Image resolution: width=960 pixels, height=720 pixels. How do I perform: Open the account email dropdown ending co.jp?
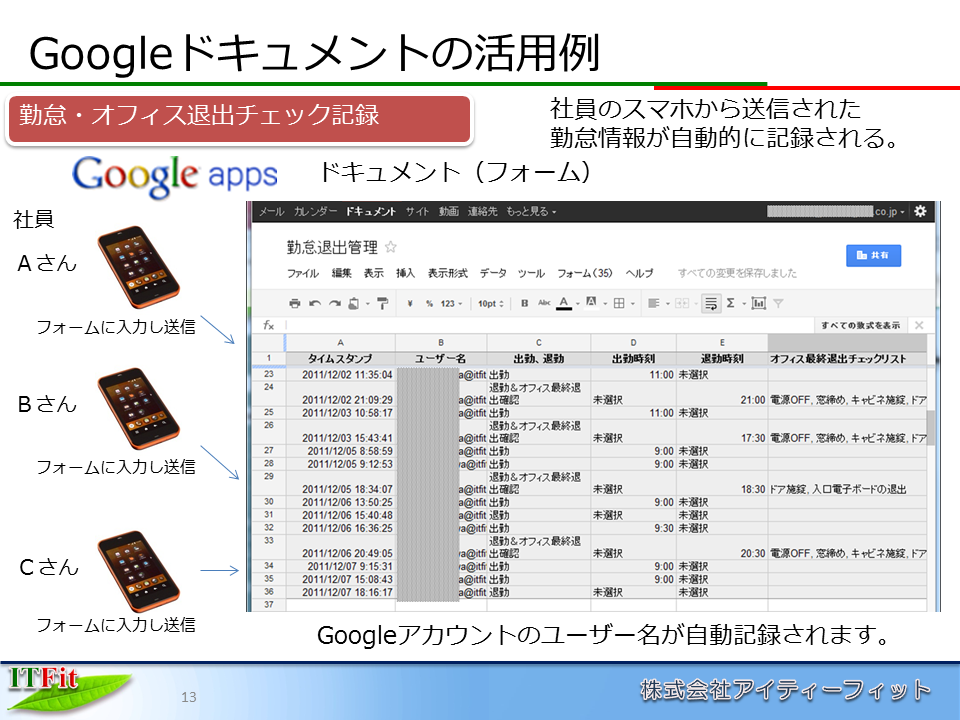pyautogui.click(x=836, y=211)
